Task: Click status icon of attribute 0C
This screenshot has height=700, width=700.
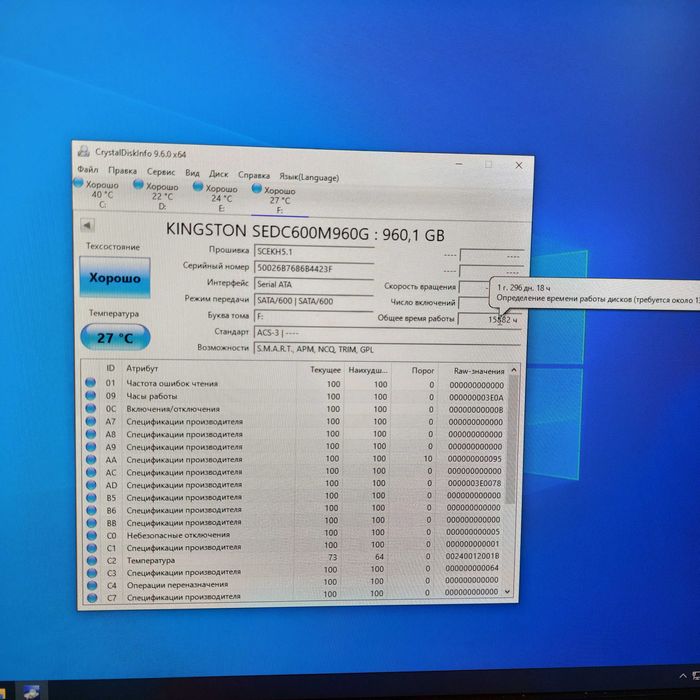Action: click(91, 408)
